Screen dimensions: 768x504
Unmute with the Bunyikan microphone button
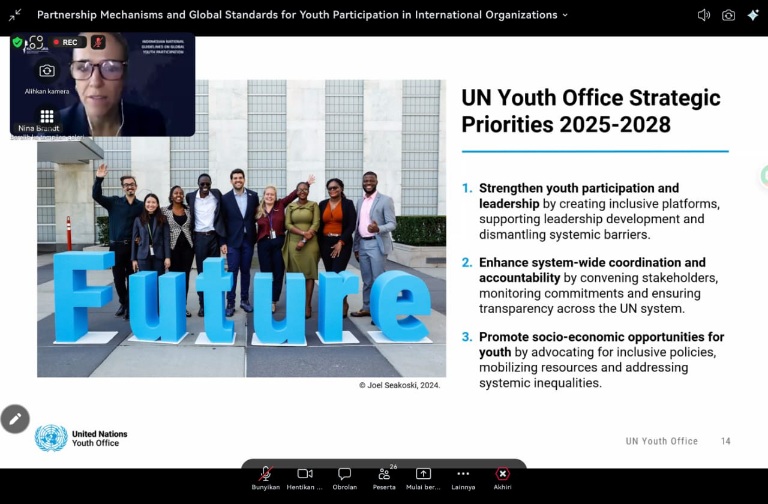tap(265, 479)
